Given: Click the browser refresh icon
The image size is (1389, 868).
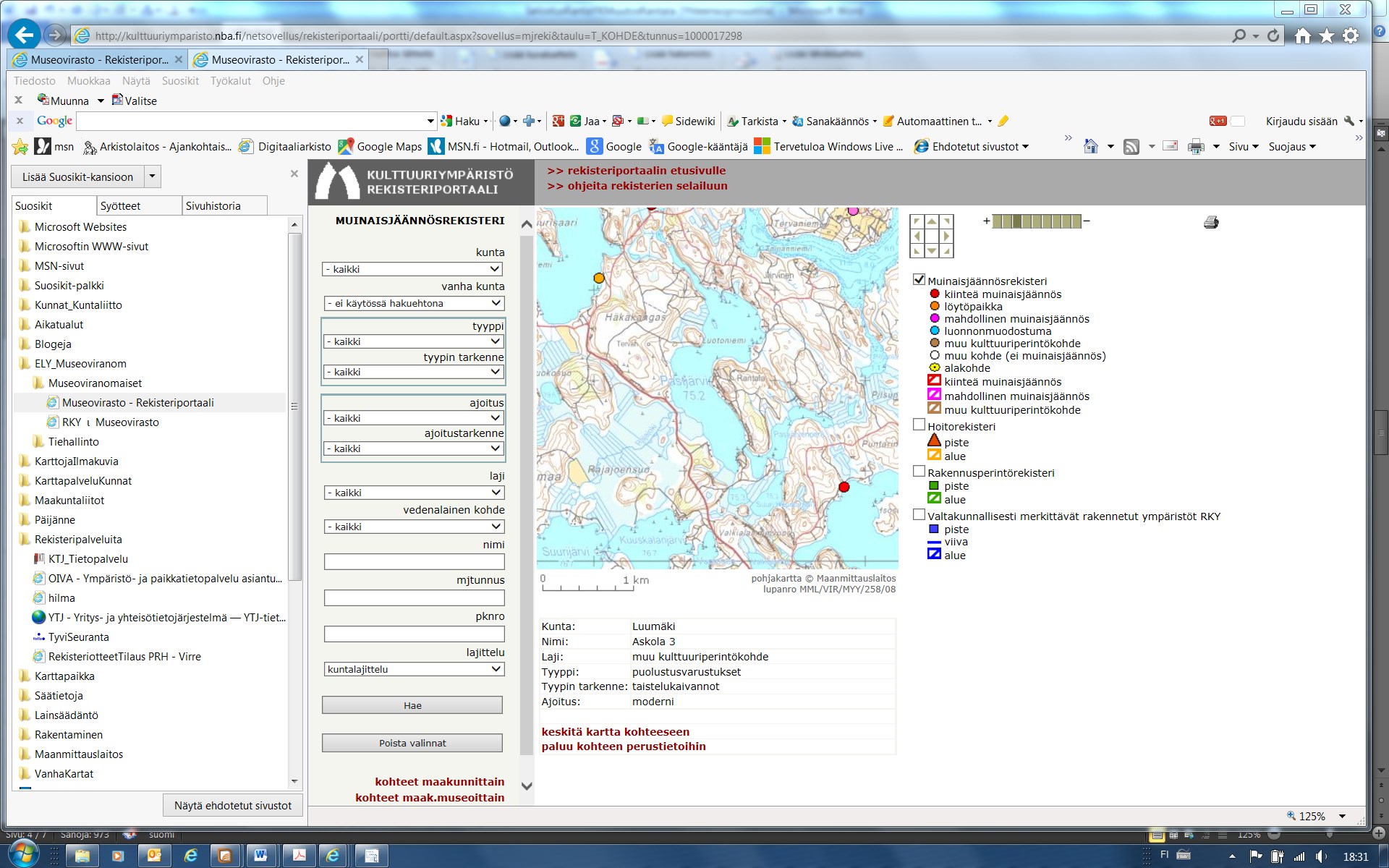Looking at the screenshot, I should [1273, 35].
